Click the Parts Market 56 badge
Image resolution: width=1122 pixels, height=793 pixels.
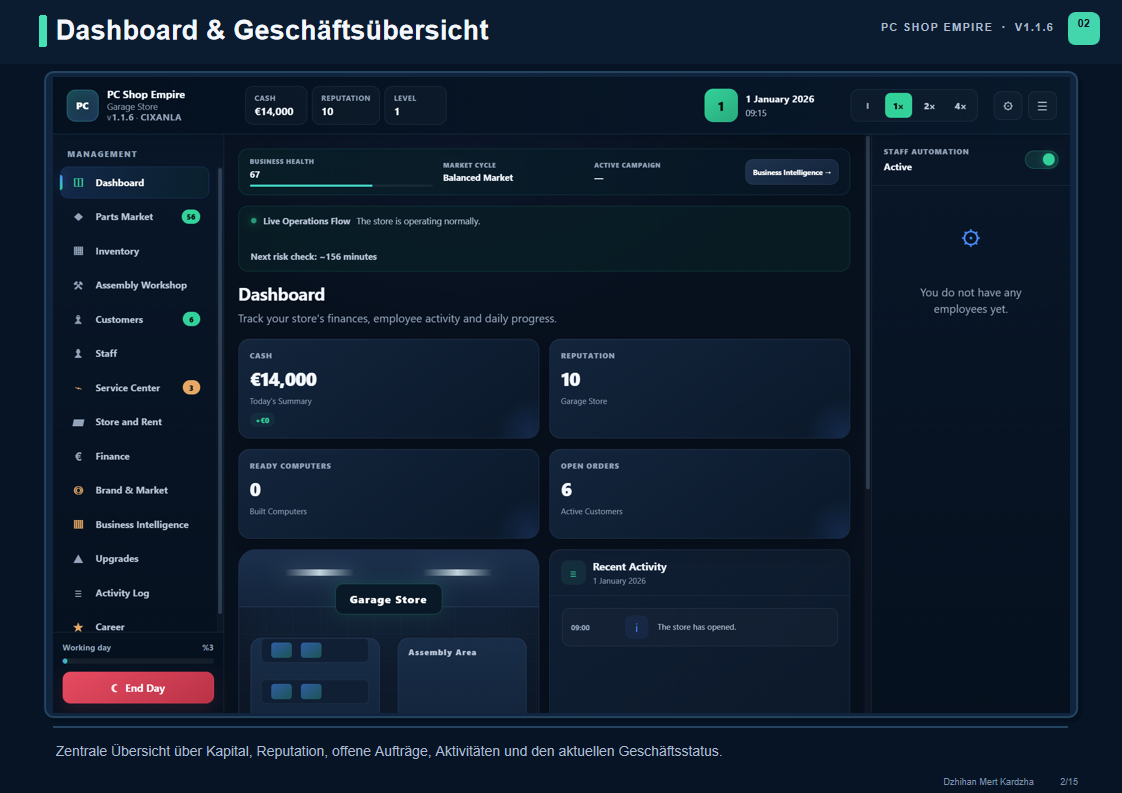[191, 217]
